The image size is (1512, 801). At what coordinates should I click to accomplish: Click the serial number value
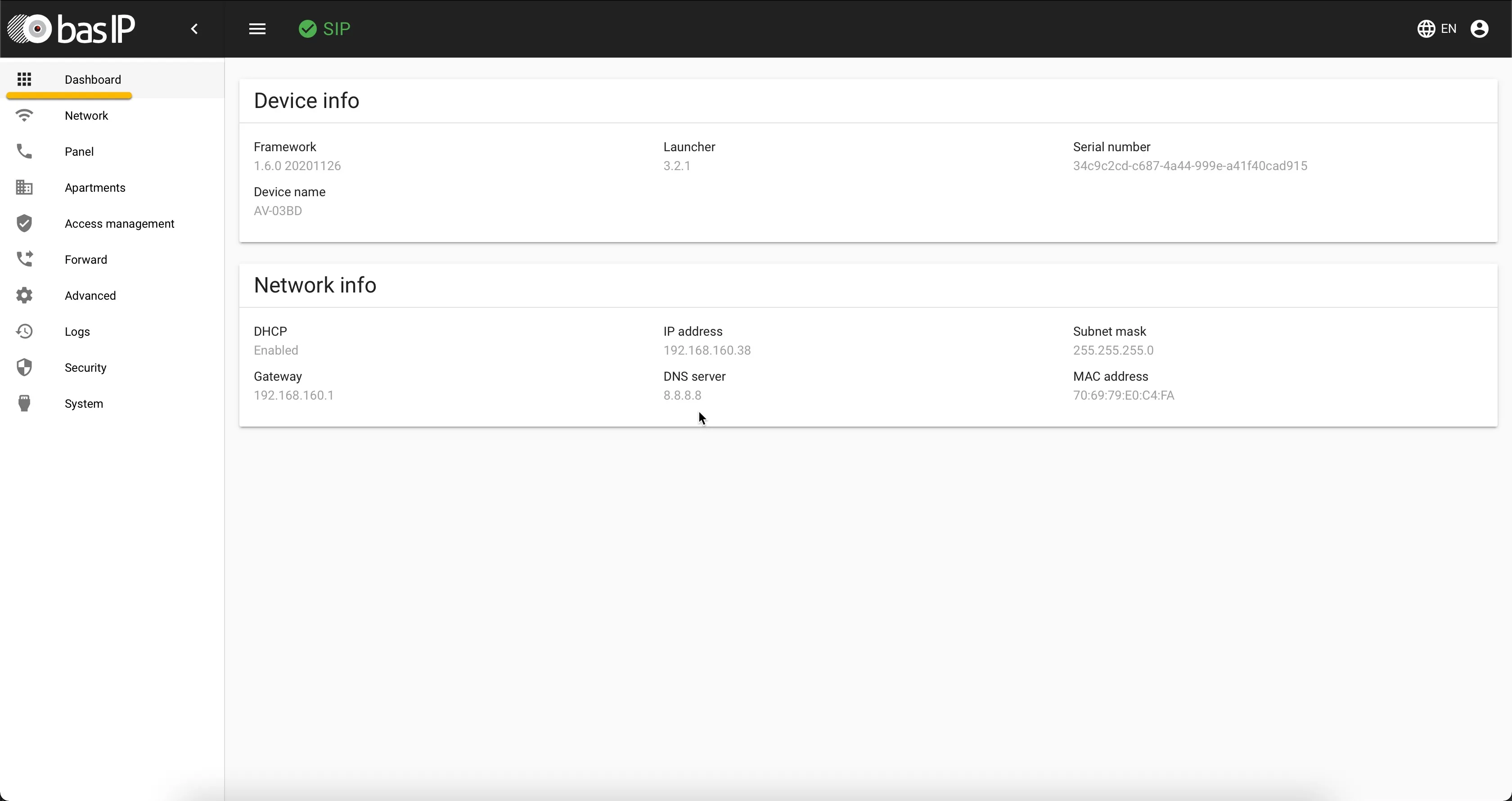[x=1190, y=166]
